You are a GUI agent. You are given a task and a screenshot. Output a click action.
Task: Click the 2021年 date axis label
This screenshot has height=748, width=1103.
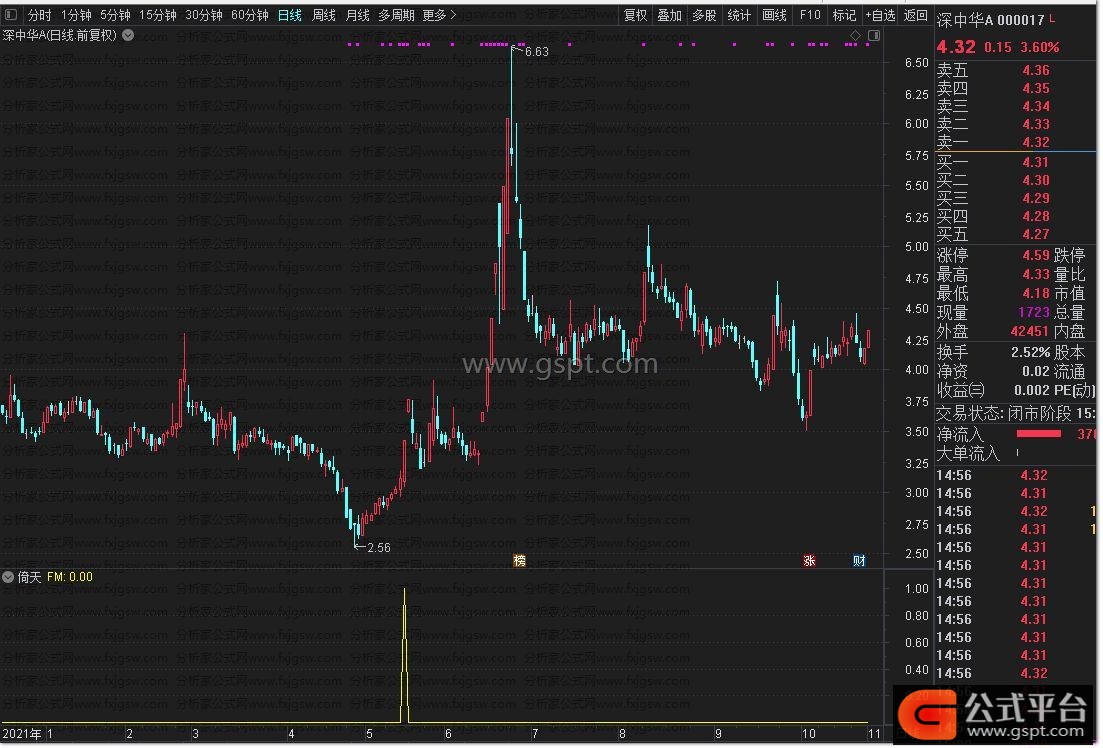tap(22, 734)
